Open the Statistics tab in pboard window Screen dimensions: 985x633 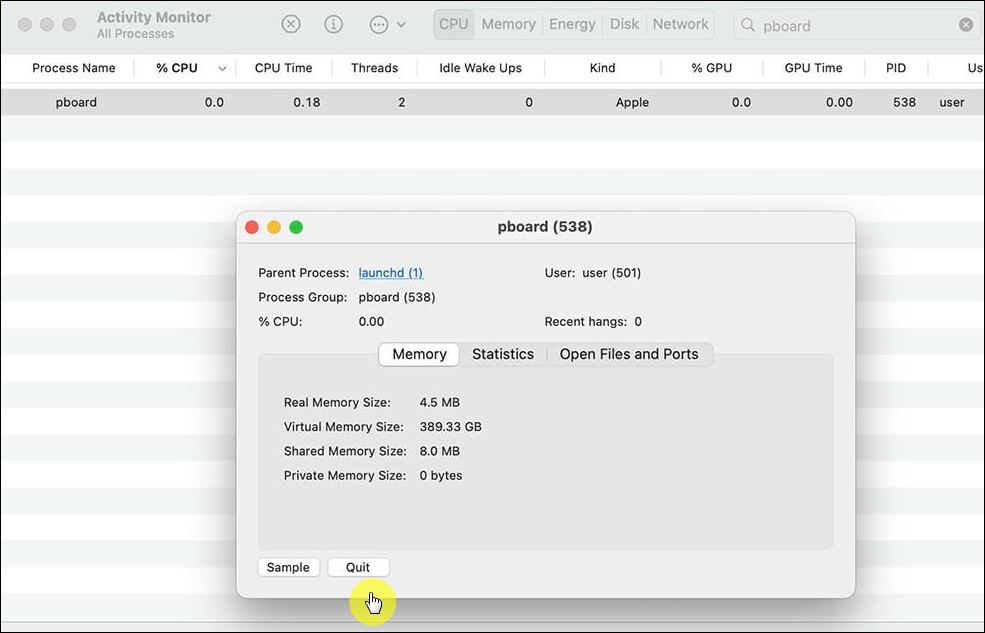pos(503,354)
